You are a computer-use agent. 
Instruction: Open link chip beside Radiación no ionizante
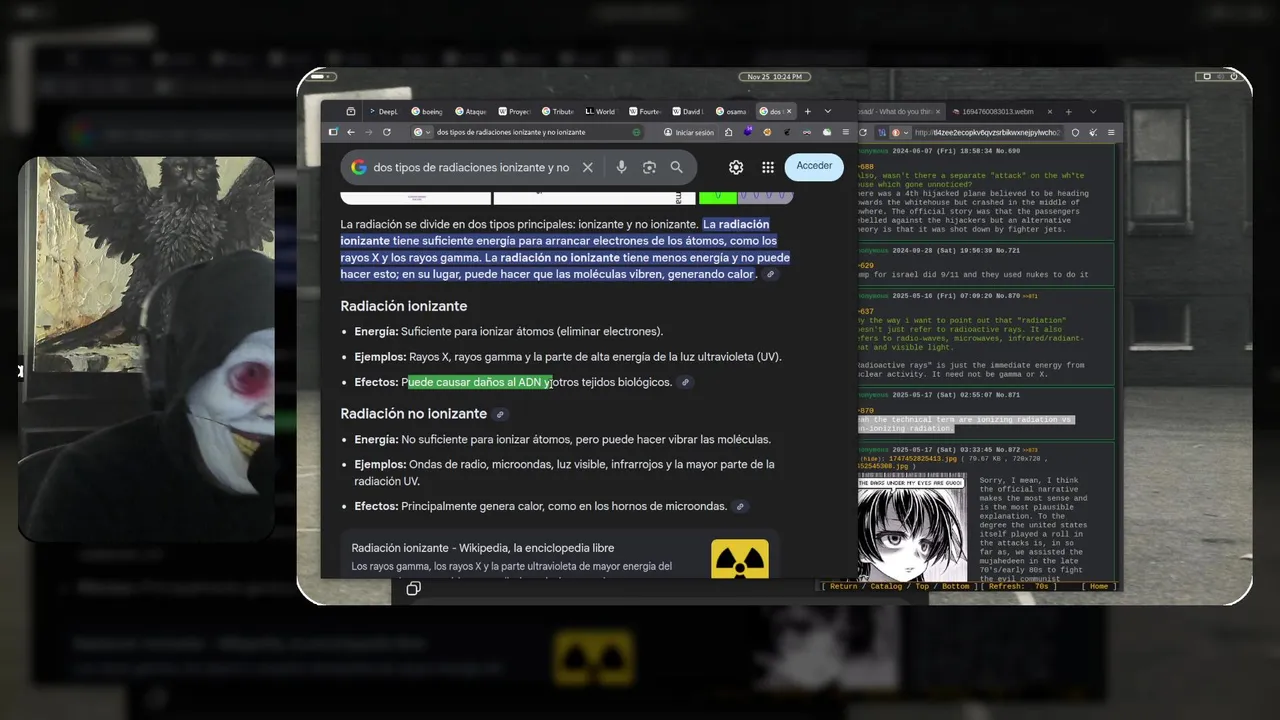(x=501, y=414)
